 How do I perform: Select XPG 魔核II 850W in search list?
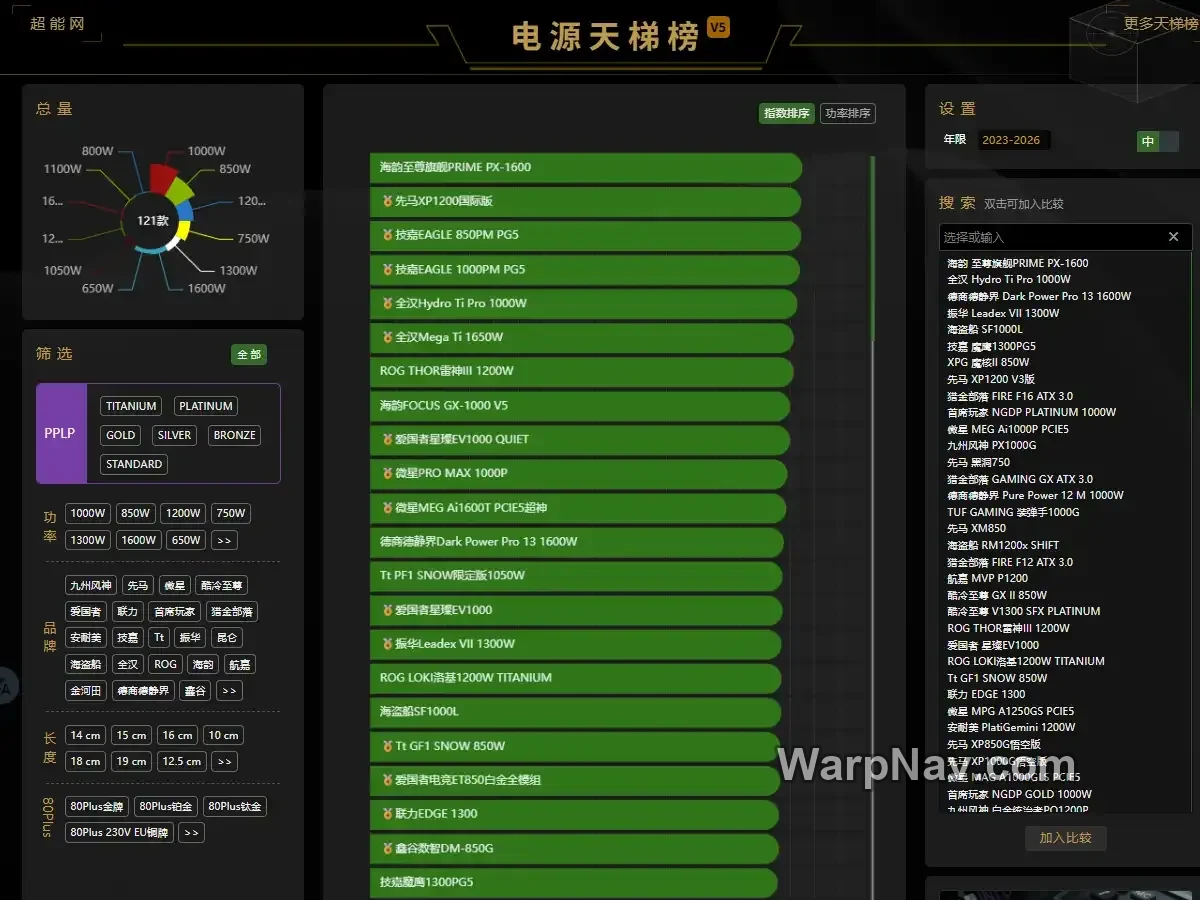point(988,362)
